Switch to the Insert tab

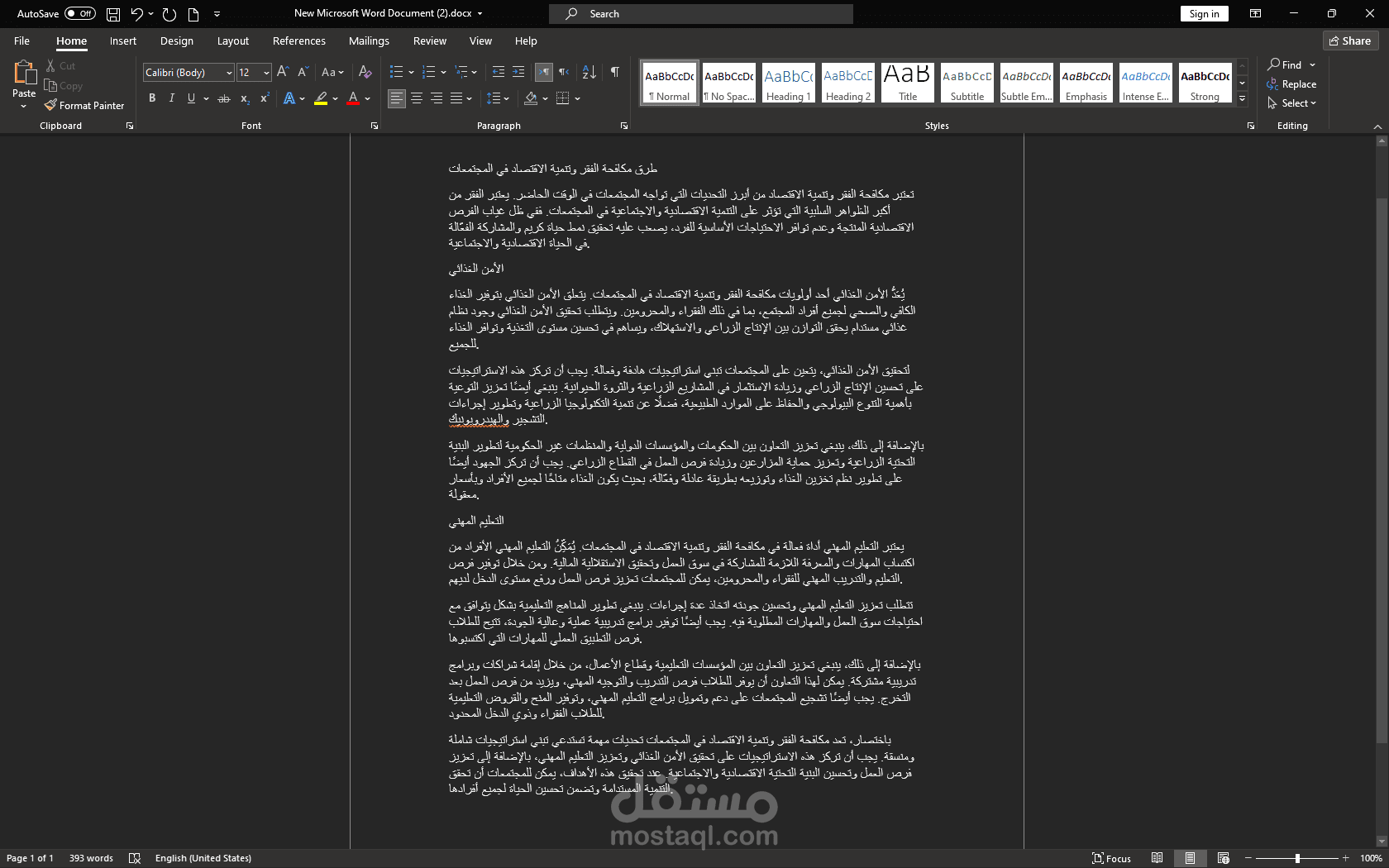click(x=123, y=41)
